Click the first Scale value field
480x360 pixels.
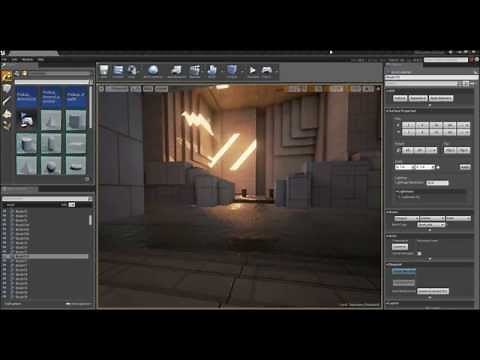[405, 167]
